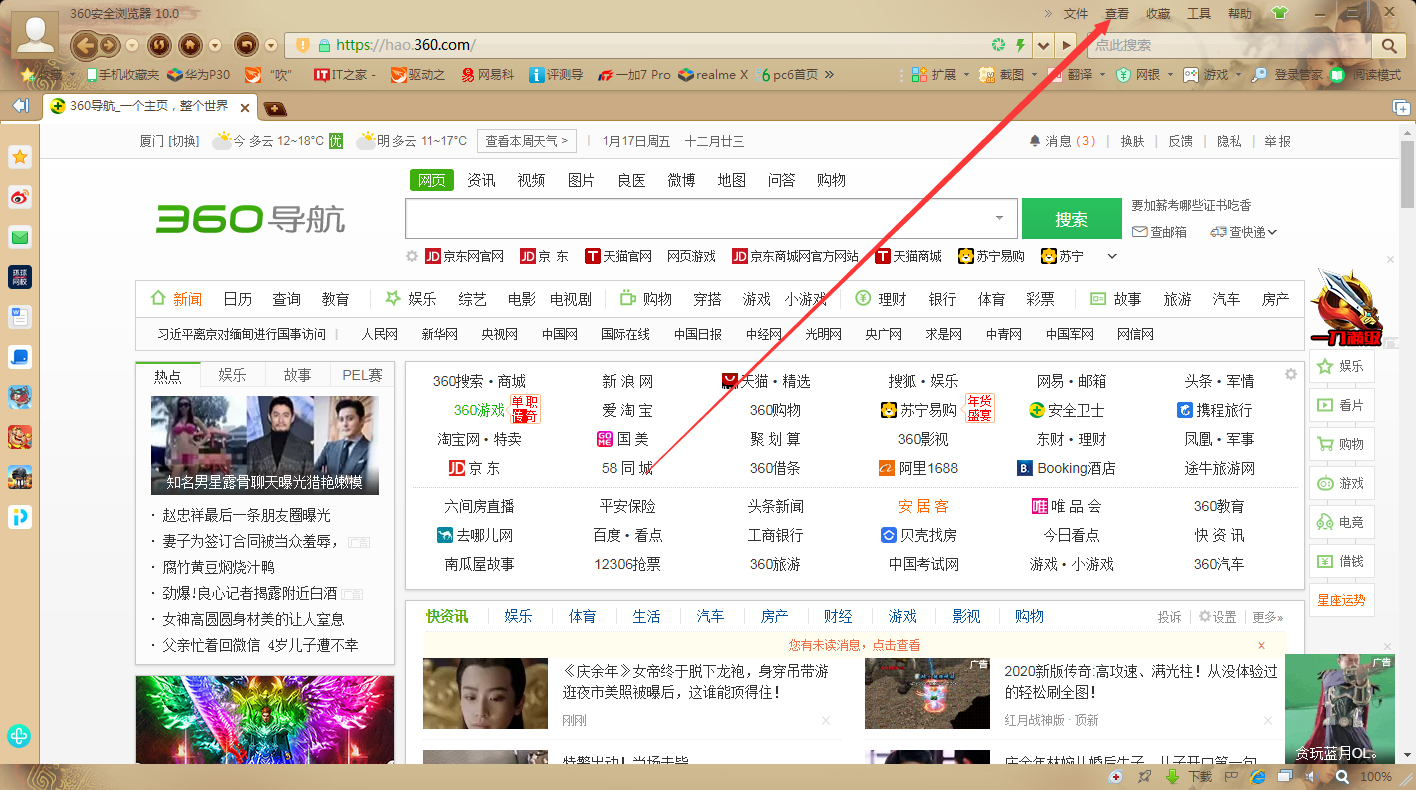
Task: Switch to the 娱乐 tab in hot list
Action: (x=232, y=374)
